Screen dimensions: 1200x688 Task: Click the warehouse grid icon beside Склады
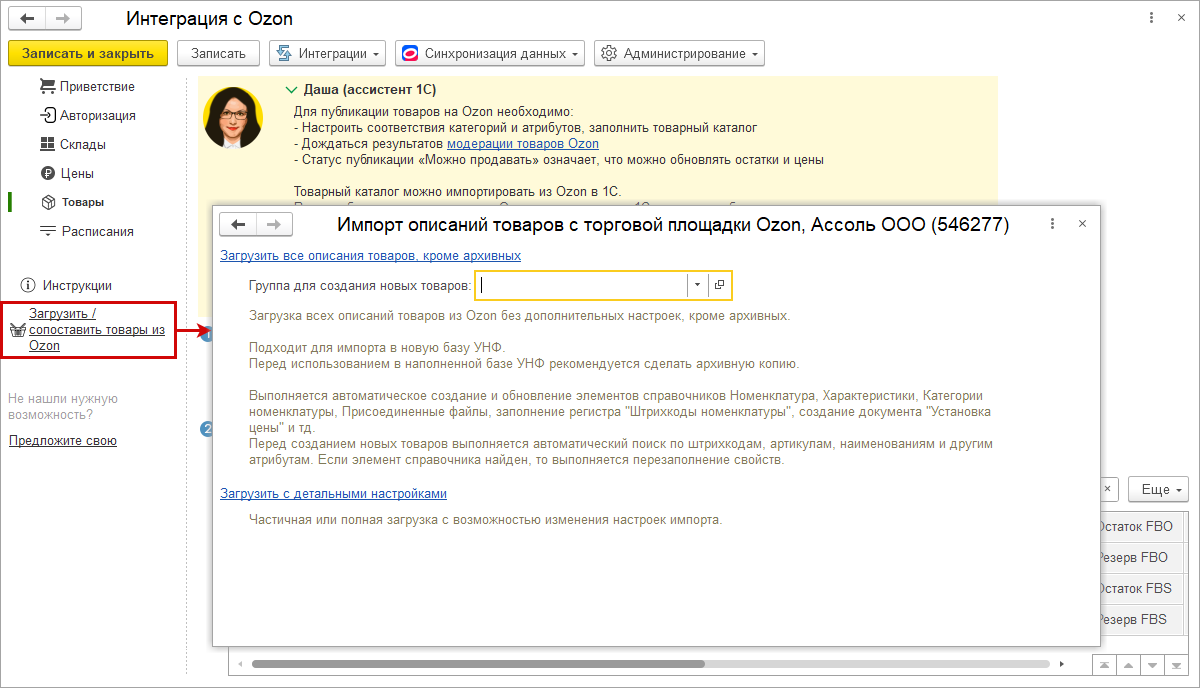click(47, 144)
